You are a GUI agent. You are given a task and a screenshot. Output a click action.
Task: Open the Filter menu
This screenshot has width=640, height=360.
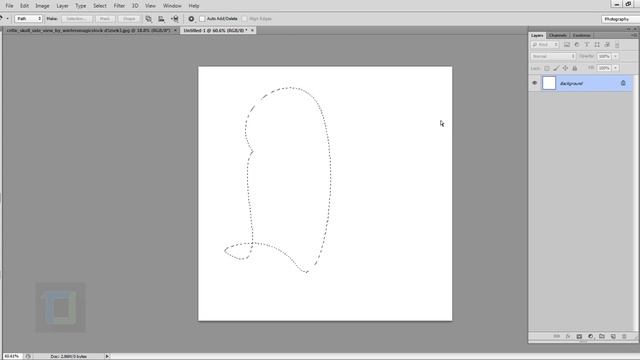(x=119, y=6)
